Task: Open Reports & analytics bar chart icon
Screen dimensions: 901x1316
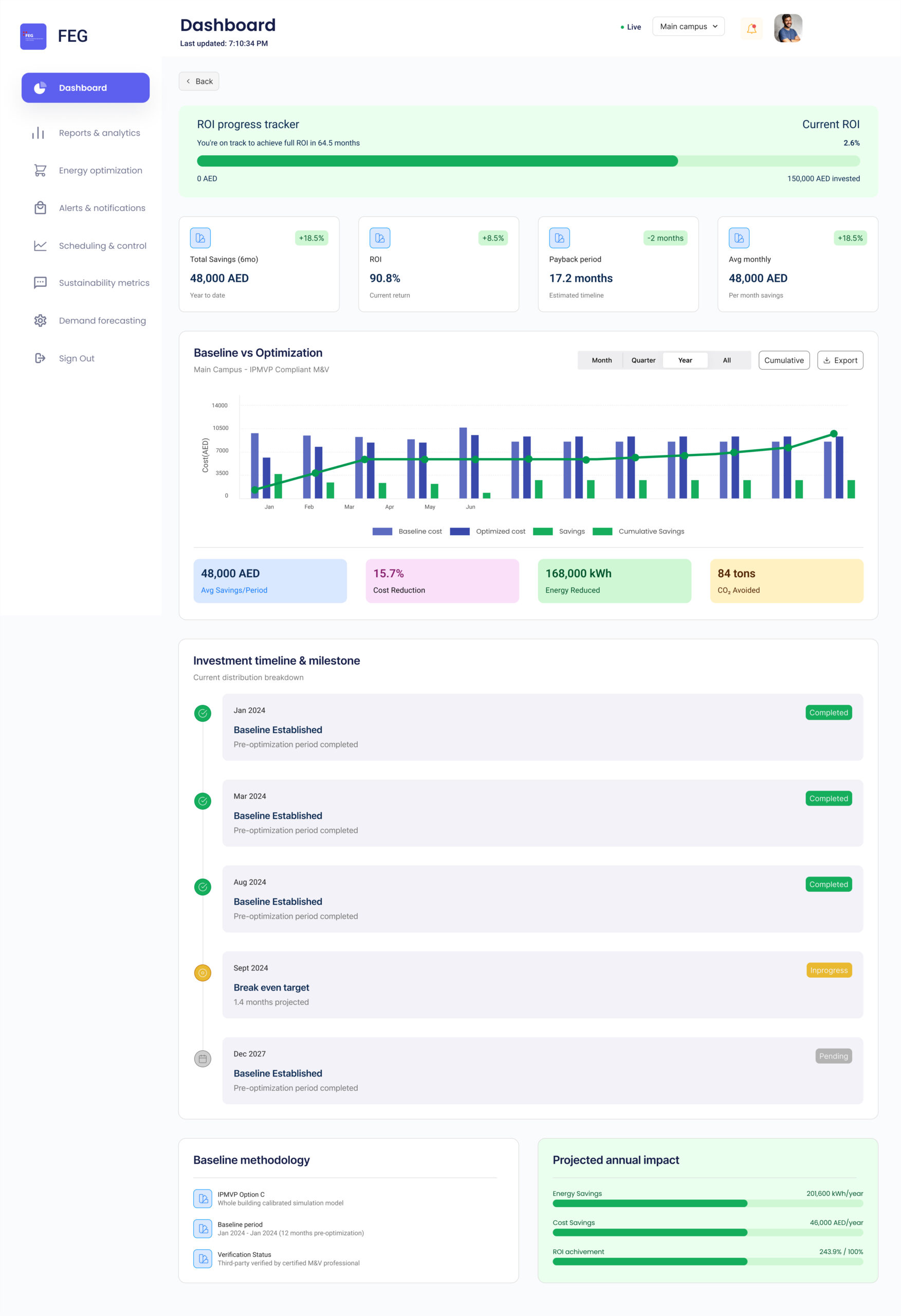Action: [x=39, y=133]
